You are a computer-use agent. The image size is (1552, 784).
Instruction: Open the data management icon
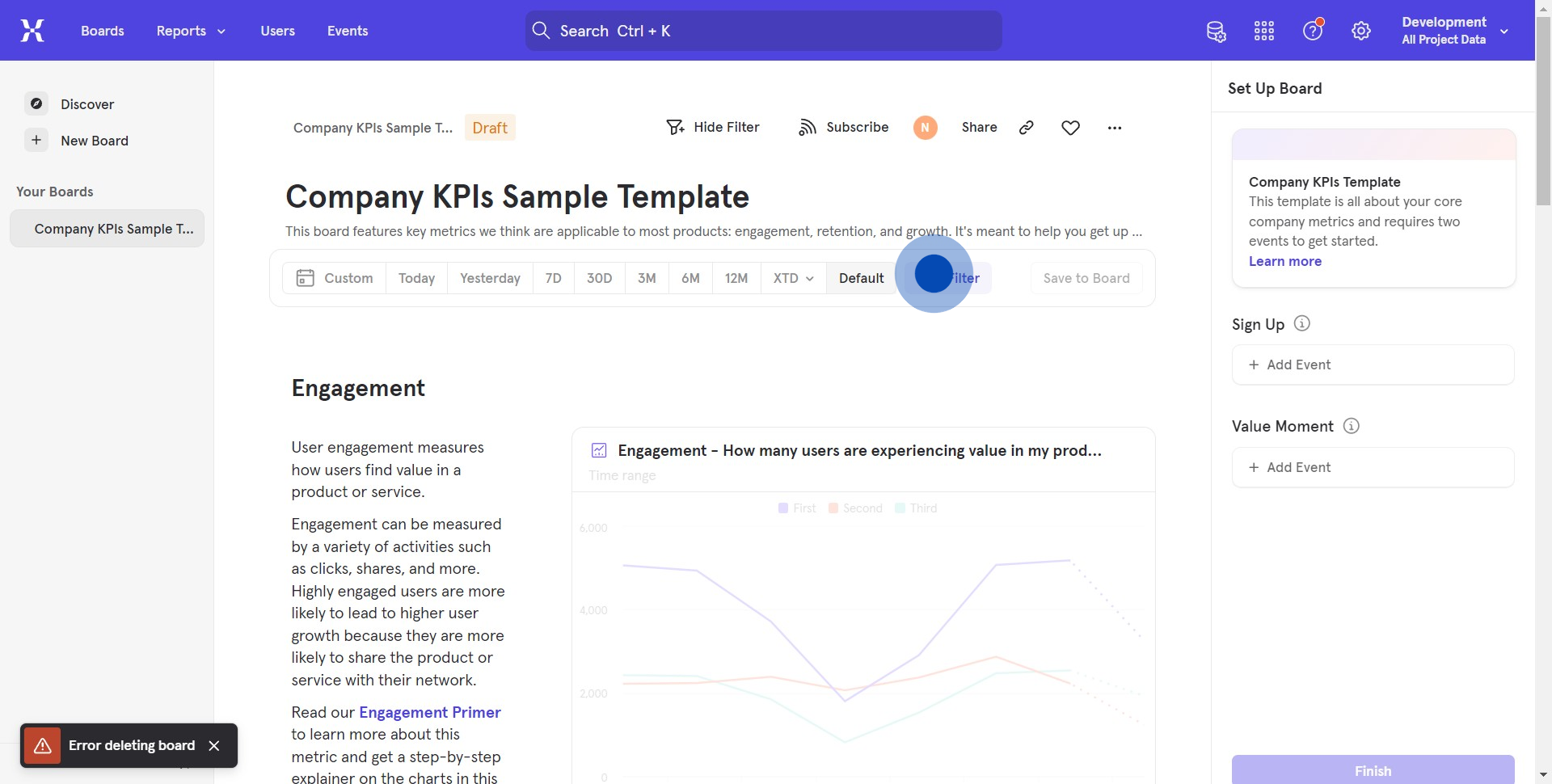(x=1216, y=32)
